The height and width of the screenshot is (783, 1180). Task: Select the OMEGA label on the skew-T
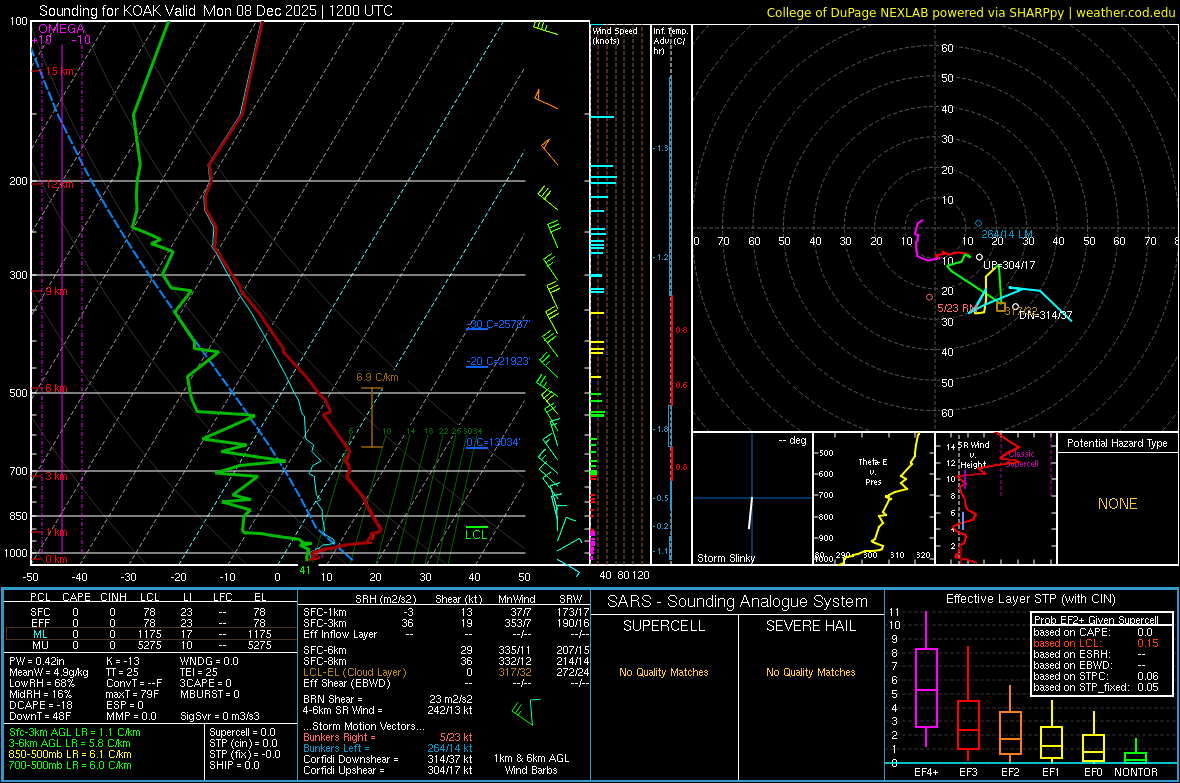[x=61, y=29]
